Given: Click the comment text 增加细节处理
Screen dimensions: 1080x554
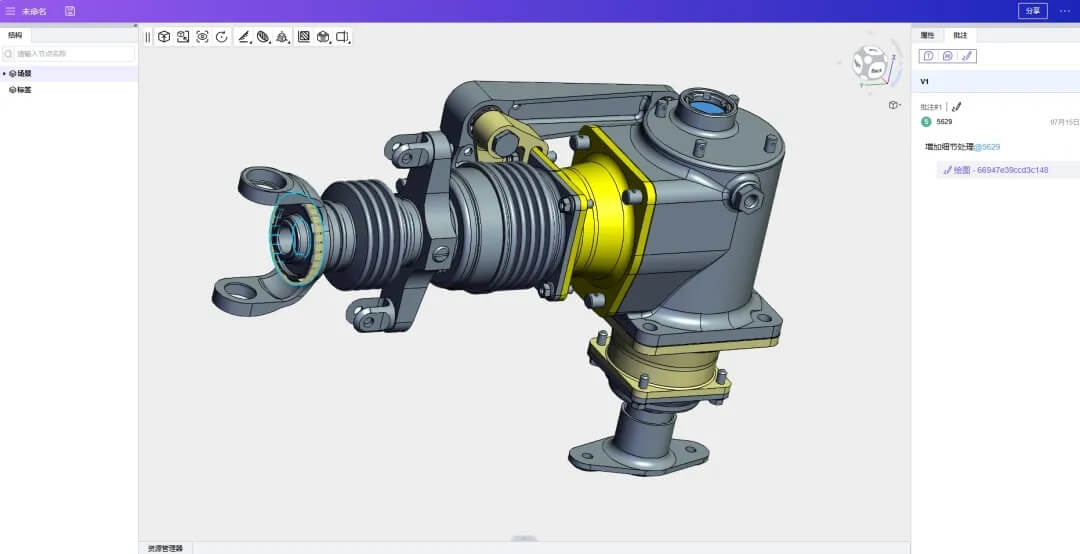Looking at the screenshot, I should (x=949, y=147).
